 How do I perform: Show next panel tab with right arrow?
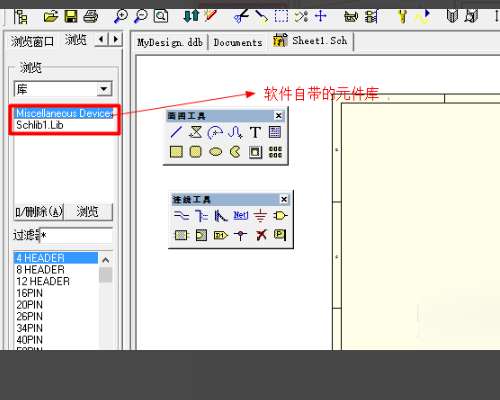coord(116,40)
